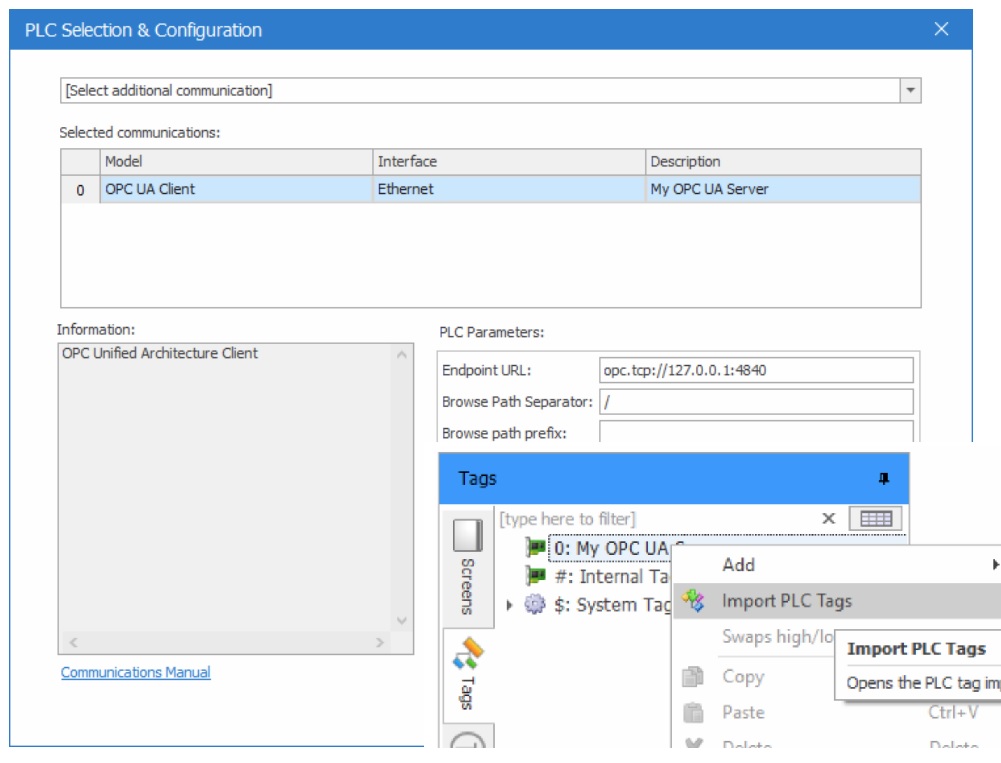This screenshot has width=1001, height=763.
Task: Click the green PLC icon for My OPC UA
Action: click(x=536, y=548)
